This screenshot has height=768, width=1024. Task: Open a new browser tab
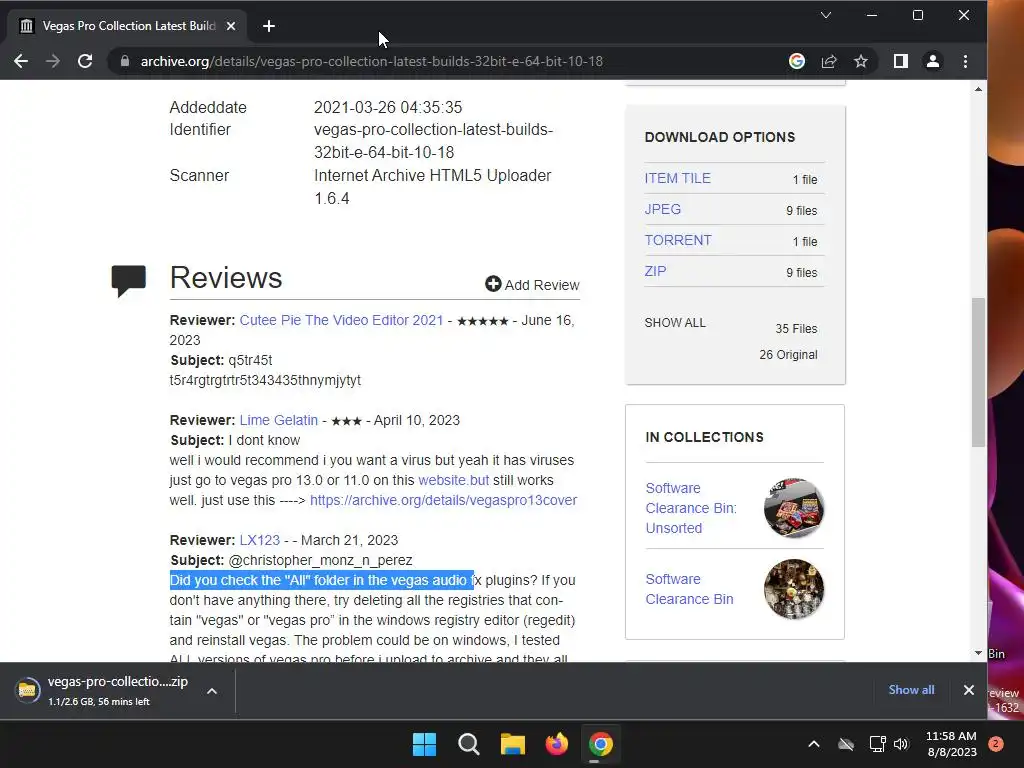click(x=268, y=26)
